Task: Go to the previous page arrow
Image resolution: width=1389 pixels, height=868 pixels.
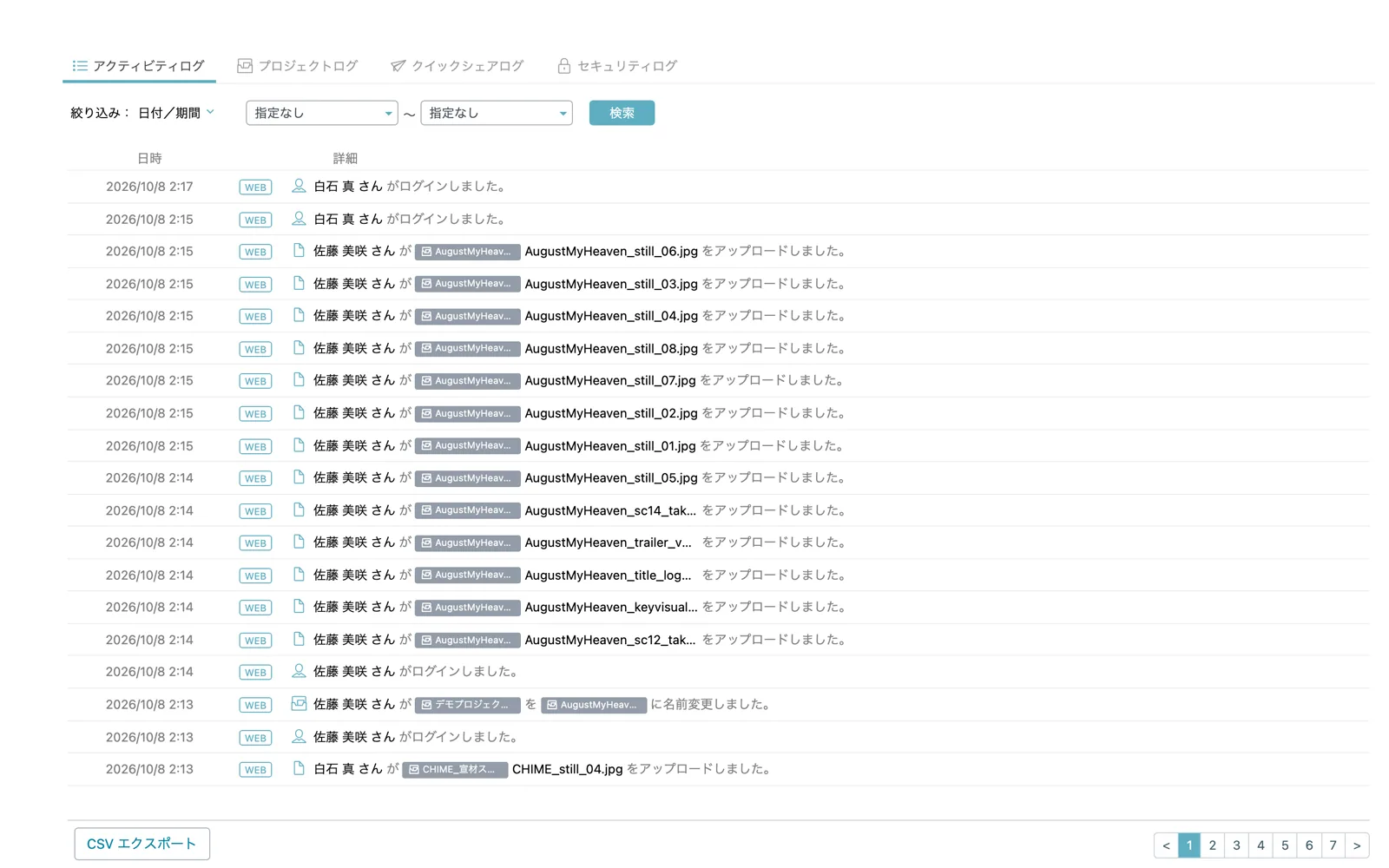Action: click(1166, 845)
